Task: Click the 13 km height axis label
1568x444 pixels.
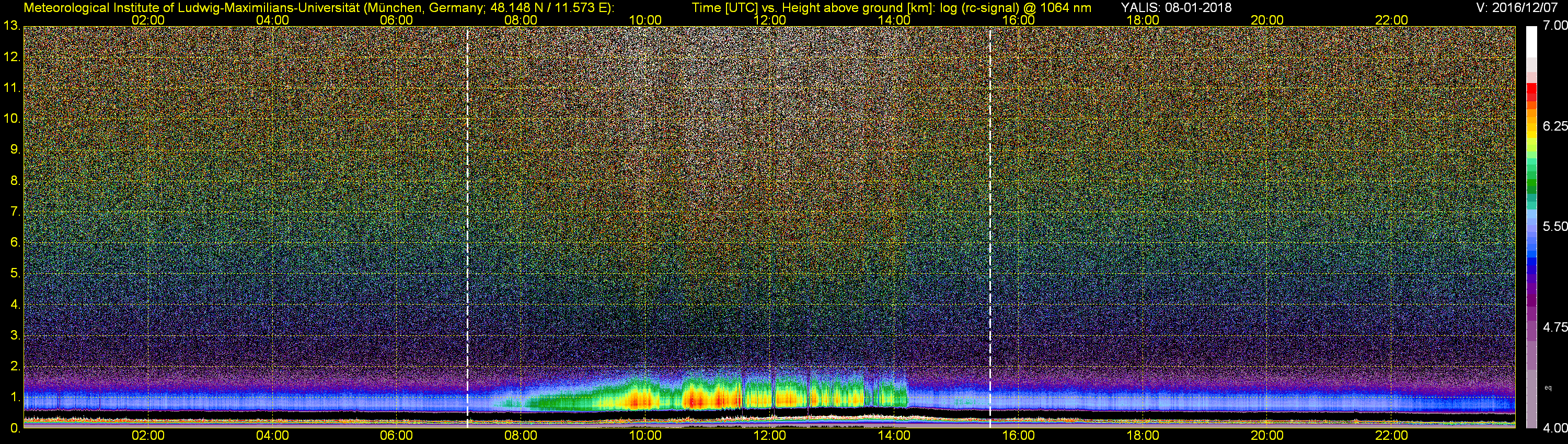Action: pyautogui.click(x=11, y=26)
